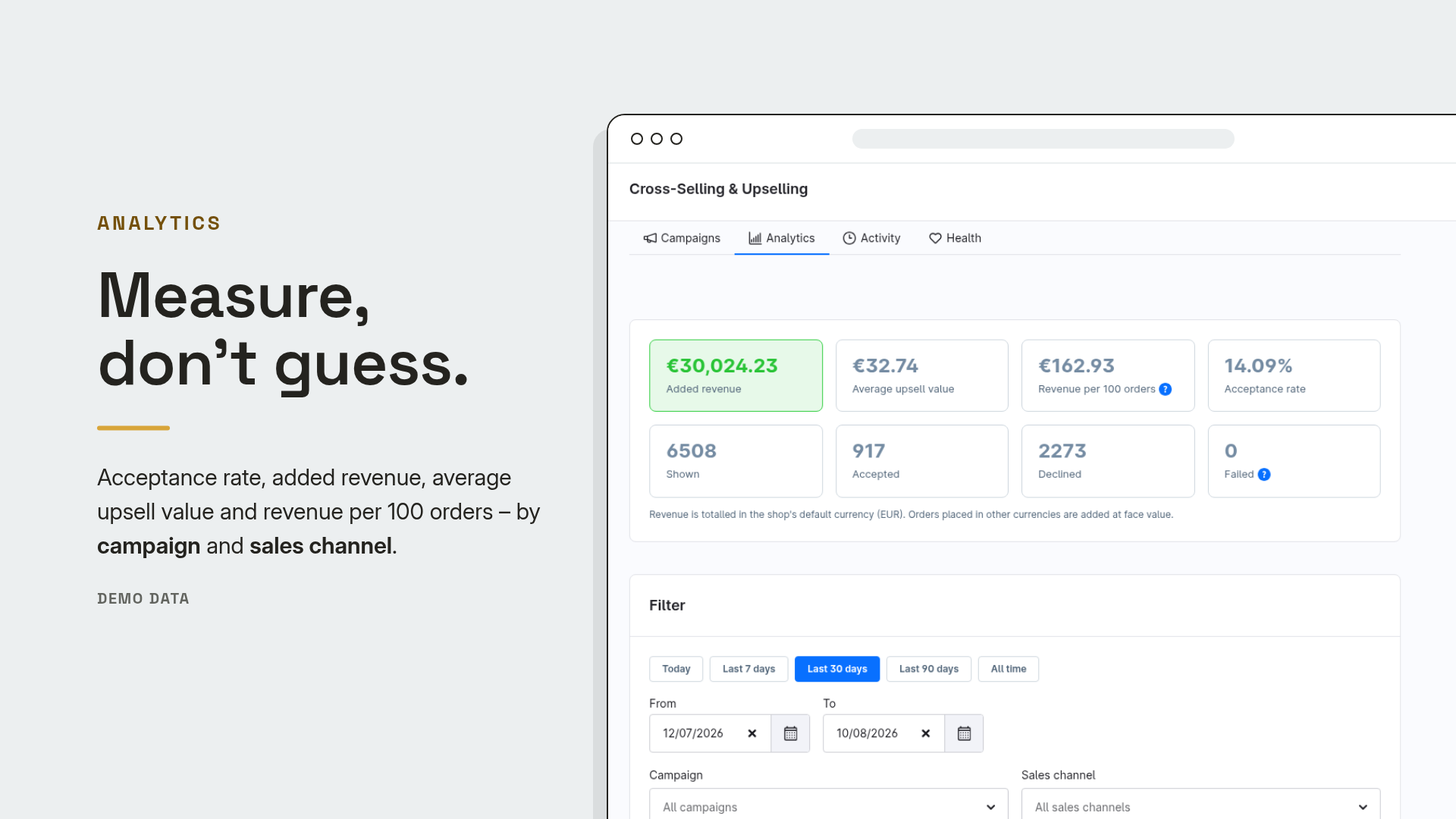Click the browser address bar

click(1043, 139)
